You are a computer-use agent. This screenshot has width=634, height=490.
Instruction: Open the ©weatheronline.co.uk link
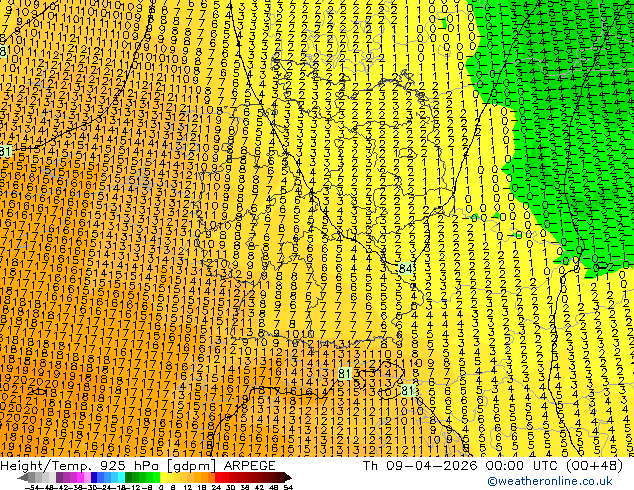[x=550, y=481]
